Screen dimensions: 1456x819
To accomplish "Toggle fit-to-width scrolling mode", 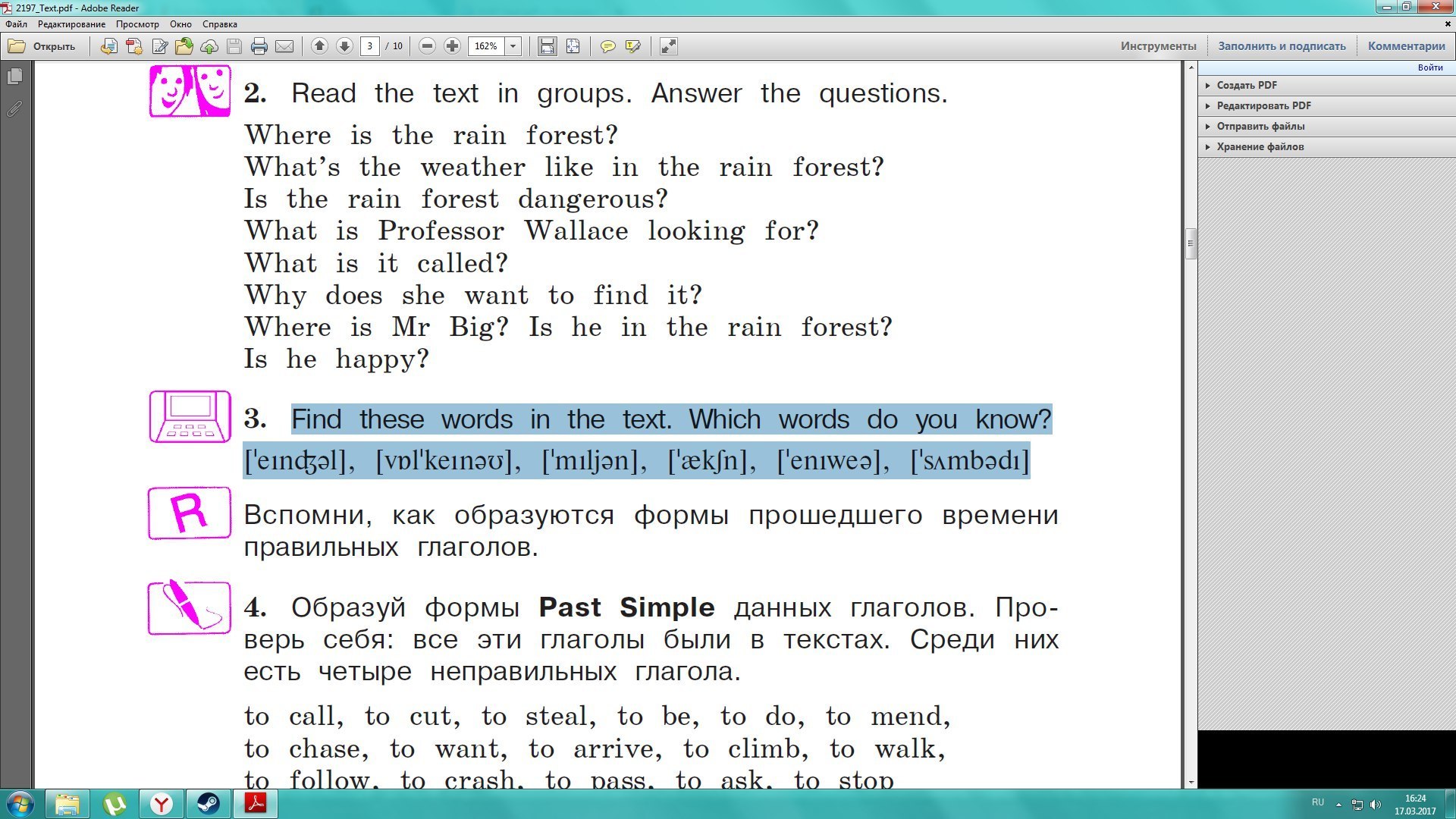I will click(x=547, y=46).
